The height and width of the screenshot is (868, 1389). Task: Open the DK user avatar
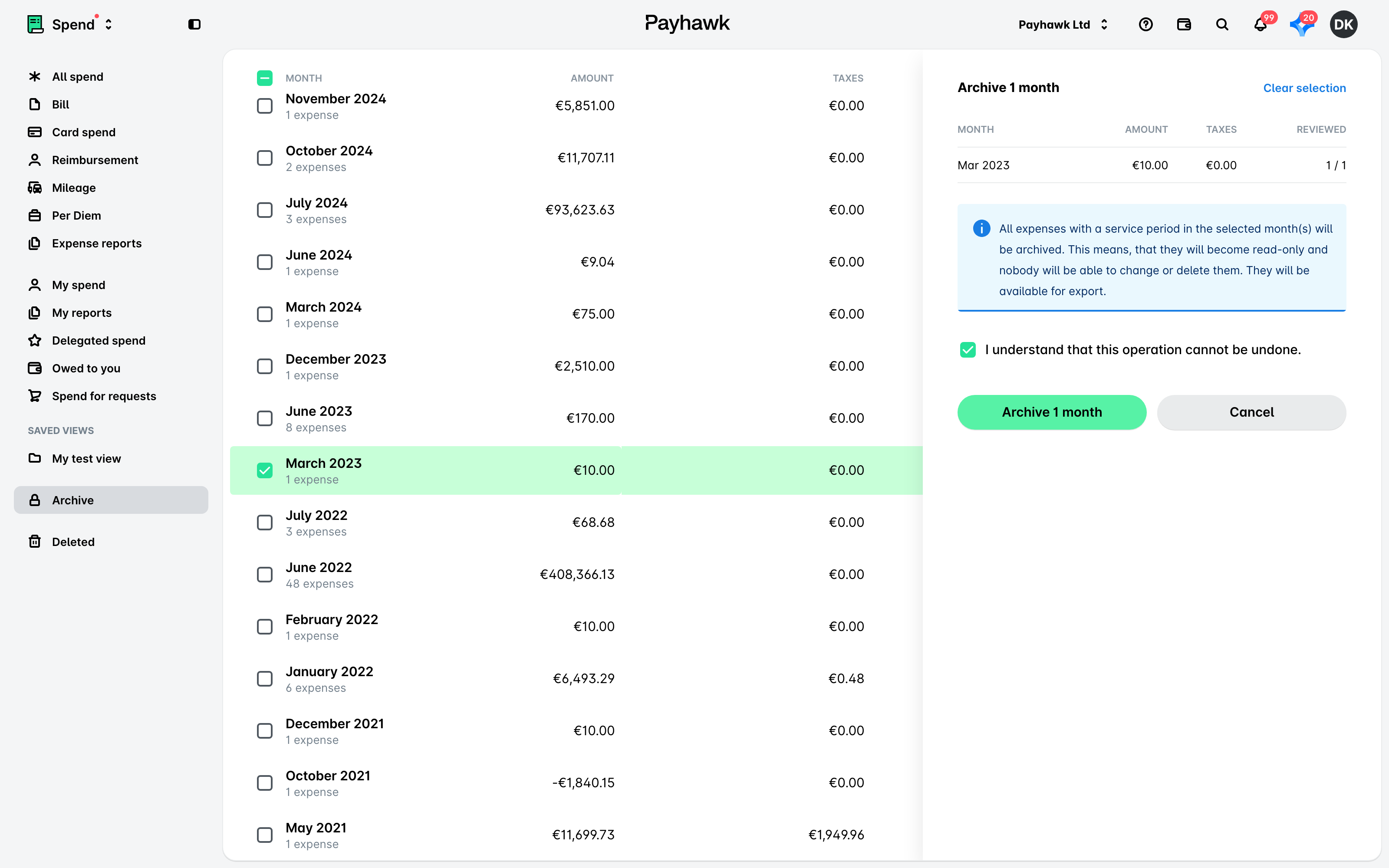(x=1343, y=24)
